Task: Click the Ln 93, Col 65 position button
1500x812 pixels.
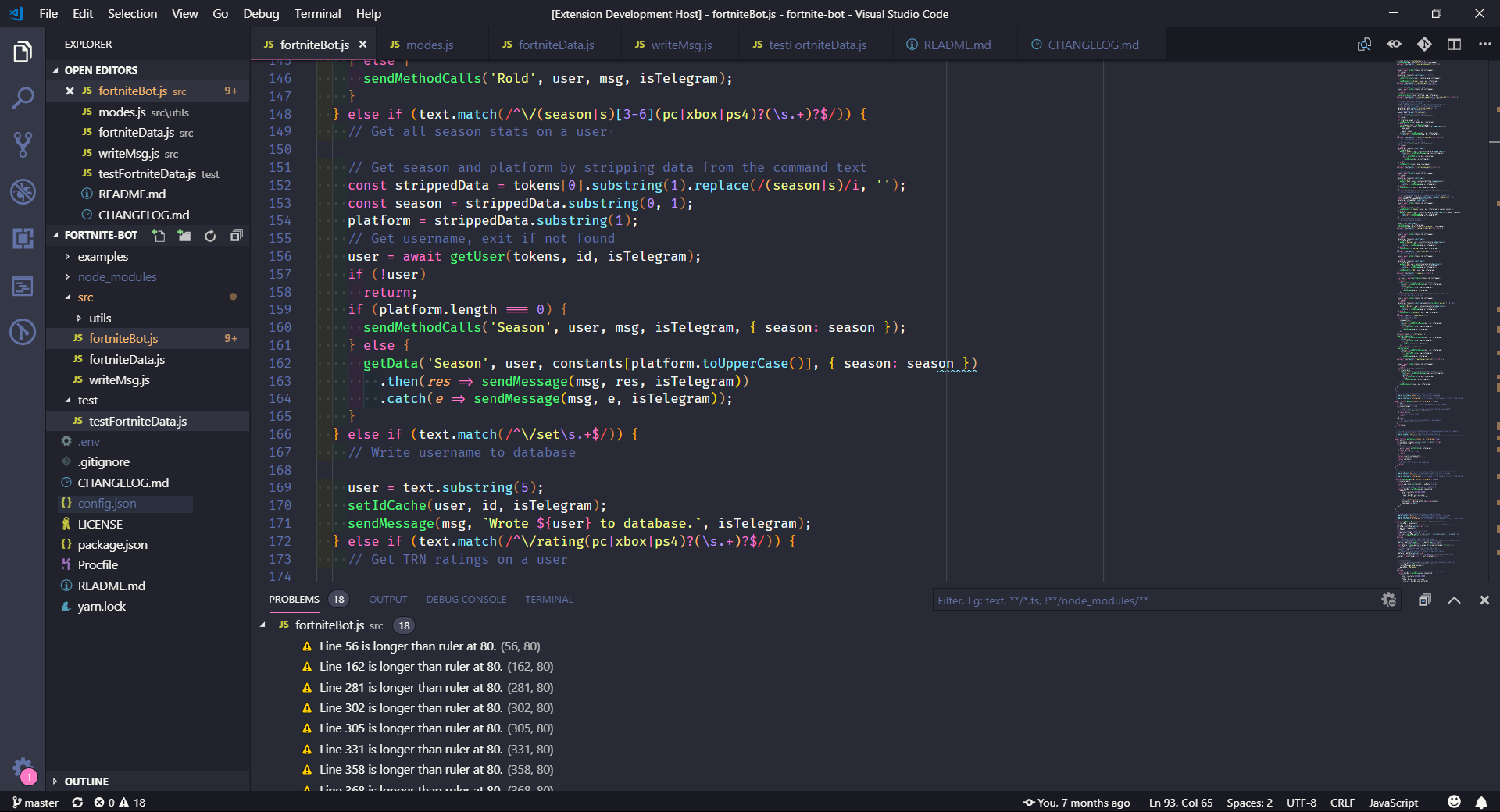Action: pyautogui.click(x=1180, y=803)
